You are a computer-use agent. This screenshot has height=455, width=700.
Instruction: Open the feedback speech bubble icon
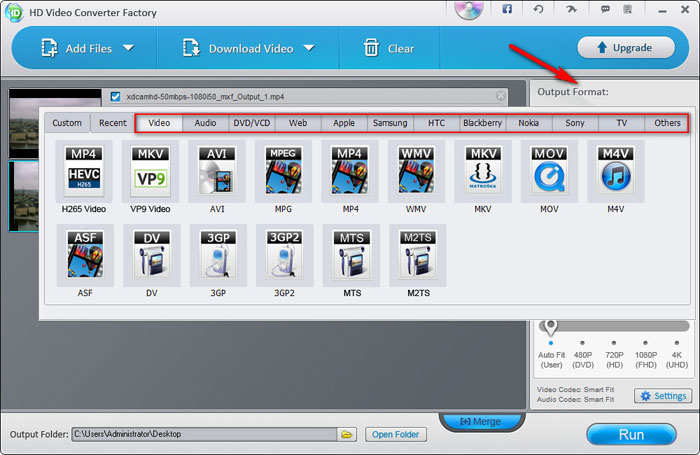[605, 9]
